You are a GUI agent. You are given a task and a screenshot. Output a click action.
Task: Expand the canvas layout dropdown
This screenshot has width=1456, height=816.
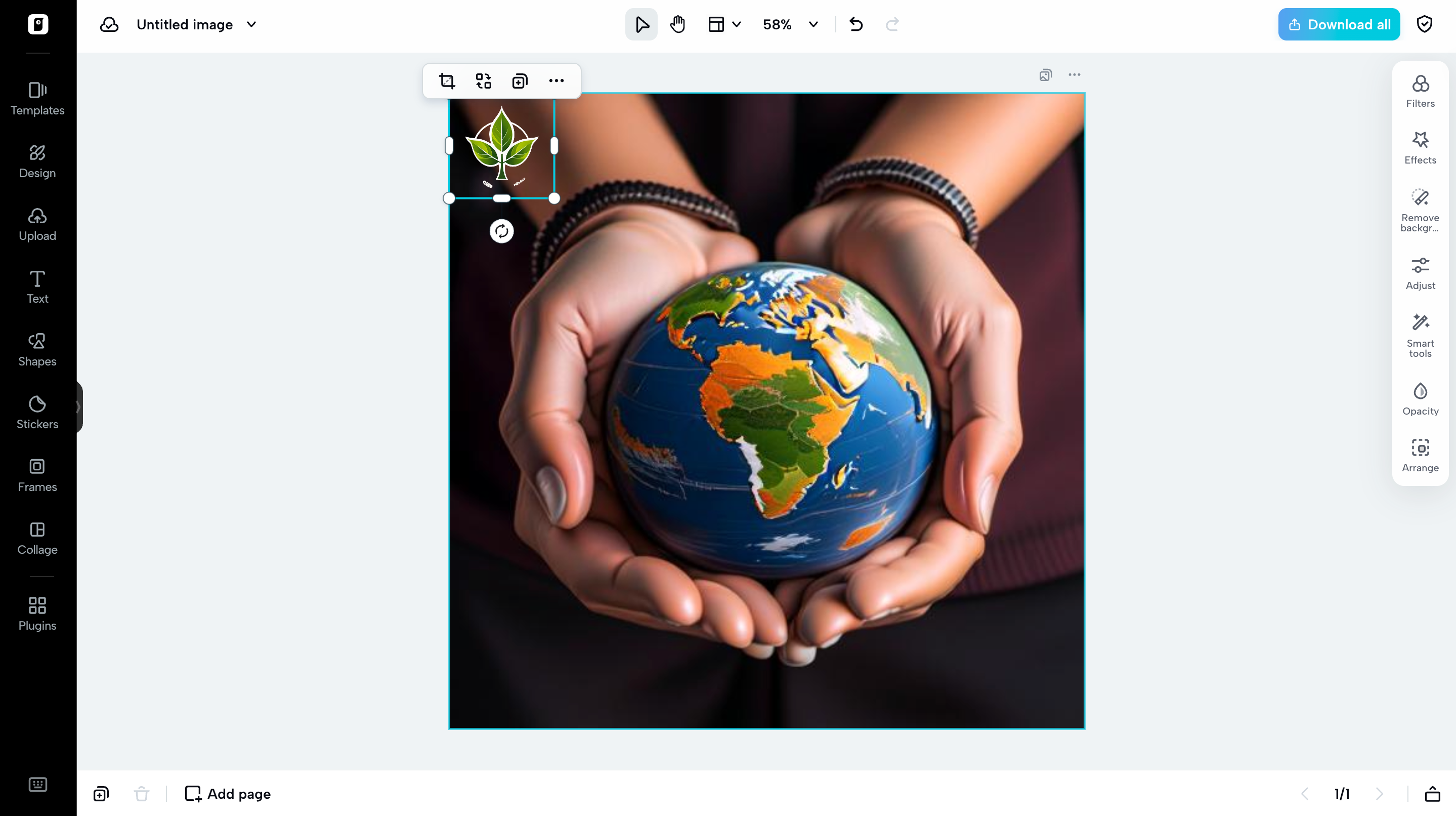click(737, 24)
